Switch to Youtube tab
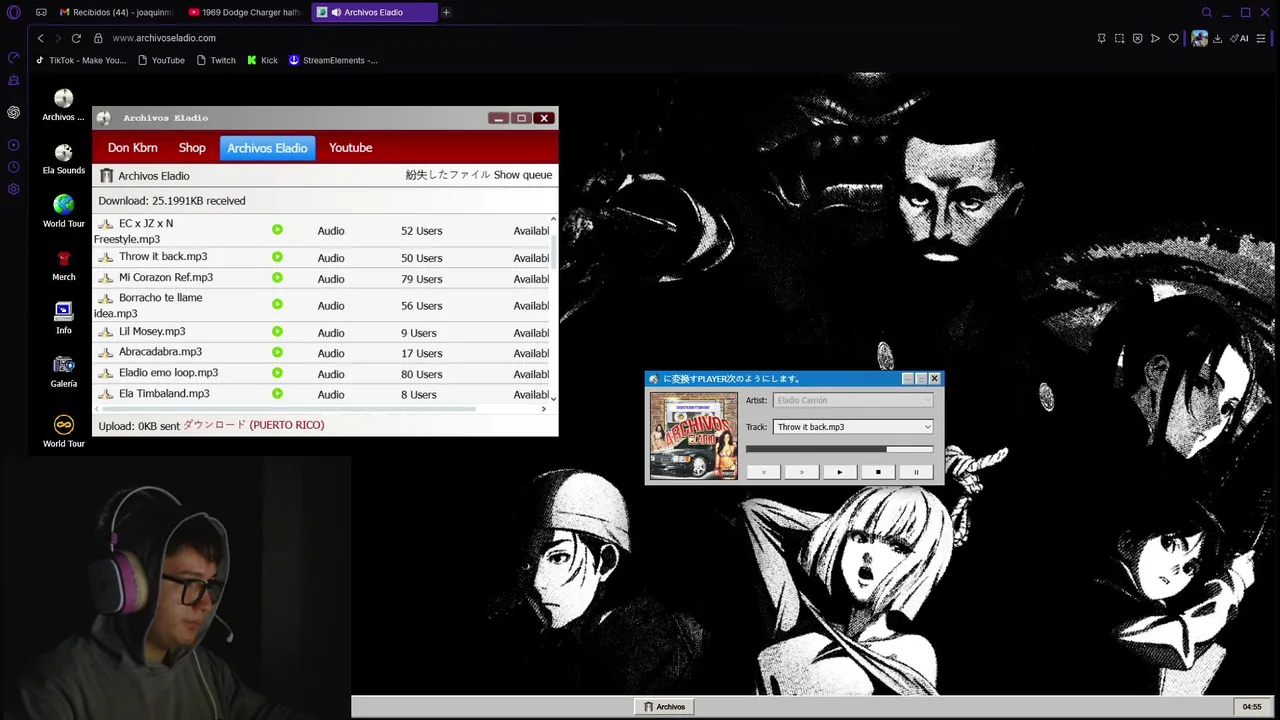Screen dimensions: 1280x720 350,147
